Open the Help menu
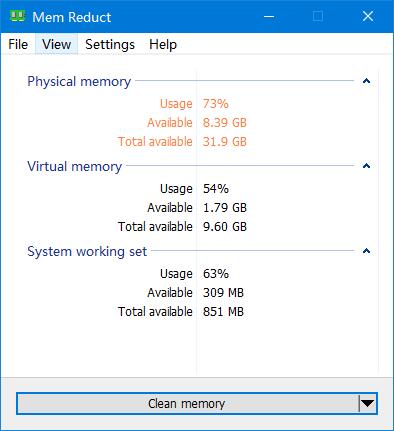This screenshot has width=394, height=431. click(x=163, y=44)
